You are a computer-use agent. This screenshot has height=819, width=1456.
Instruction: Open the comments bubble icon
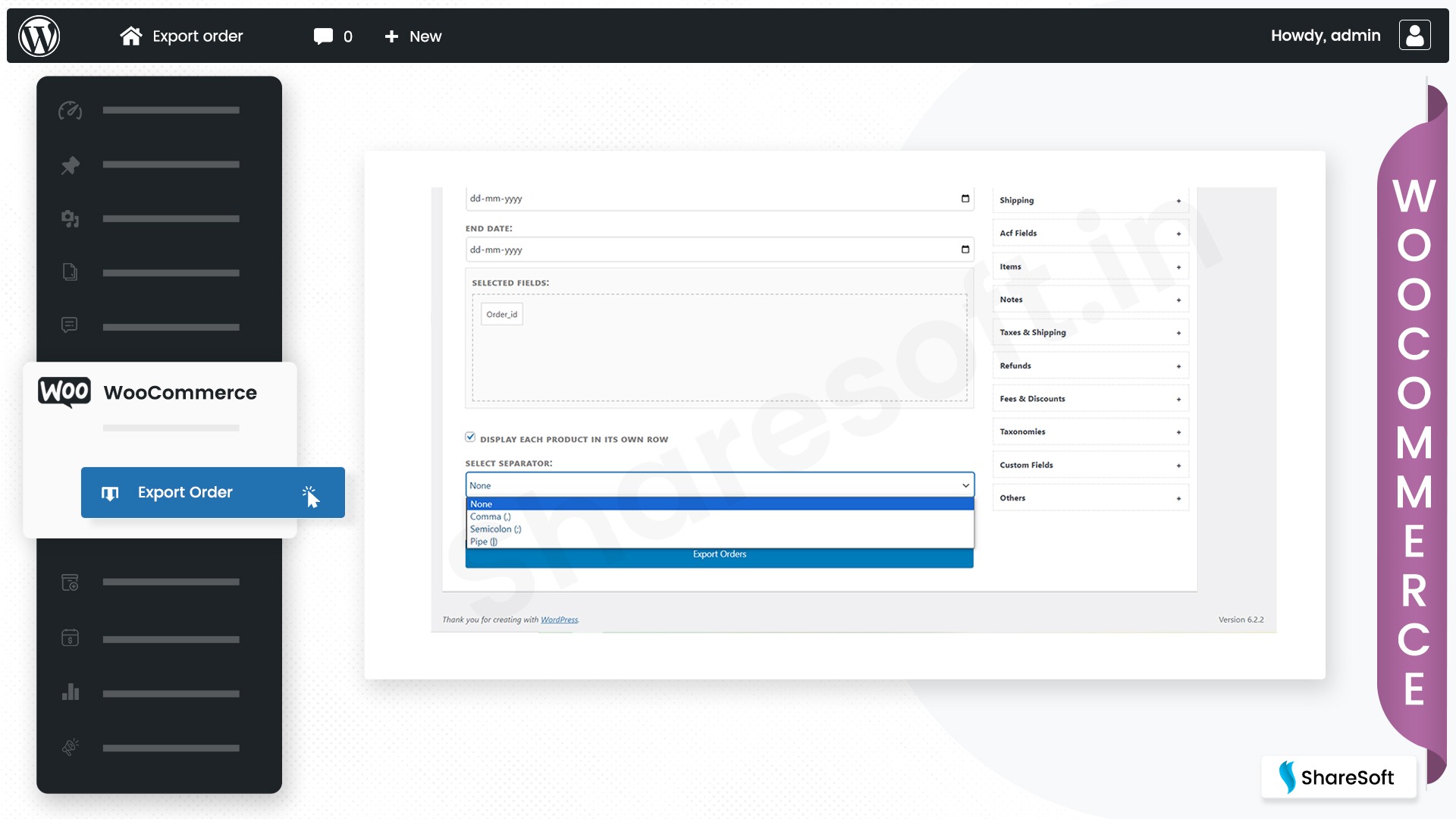[x=323, y=36]
